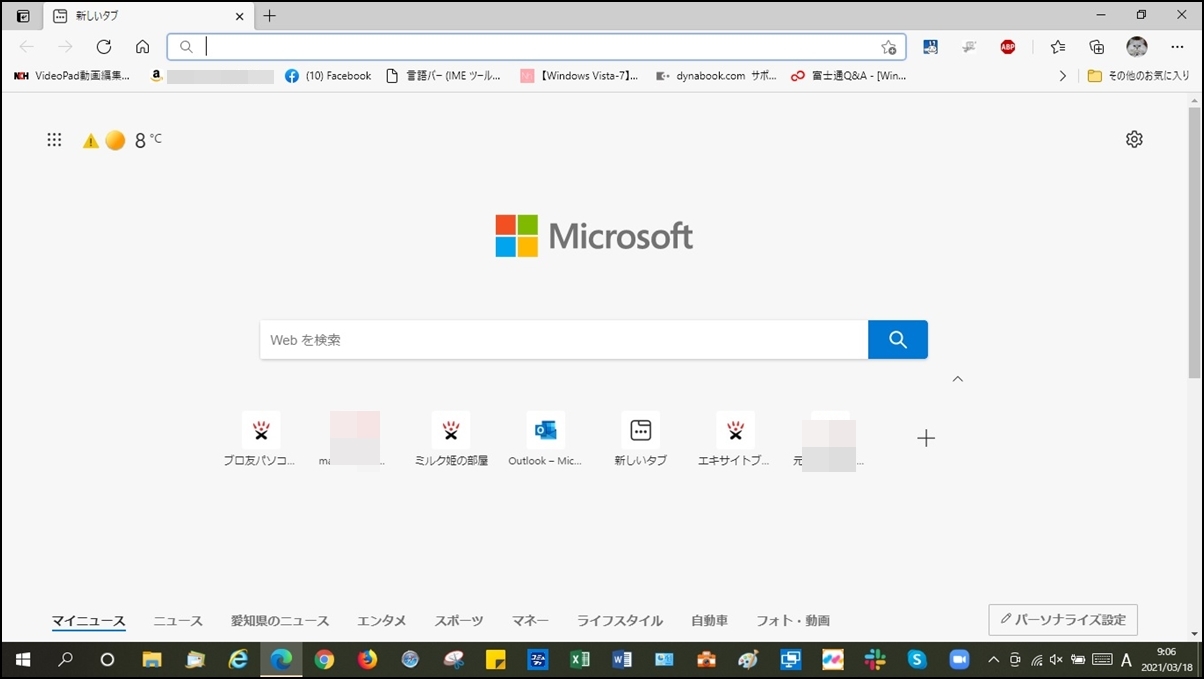Image resolution: width=1204 pixels, height=679 pixels.
Task: Click the page refresh icon
Action: tap(104, 47)
